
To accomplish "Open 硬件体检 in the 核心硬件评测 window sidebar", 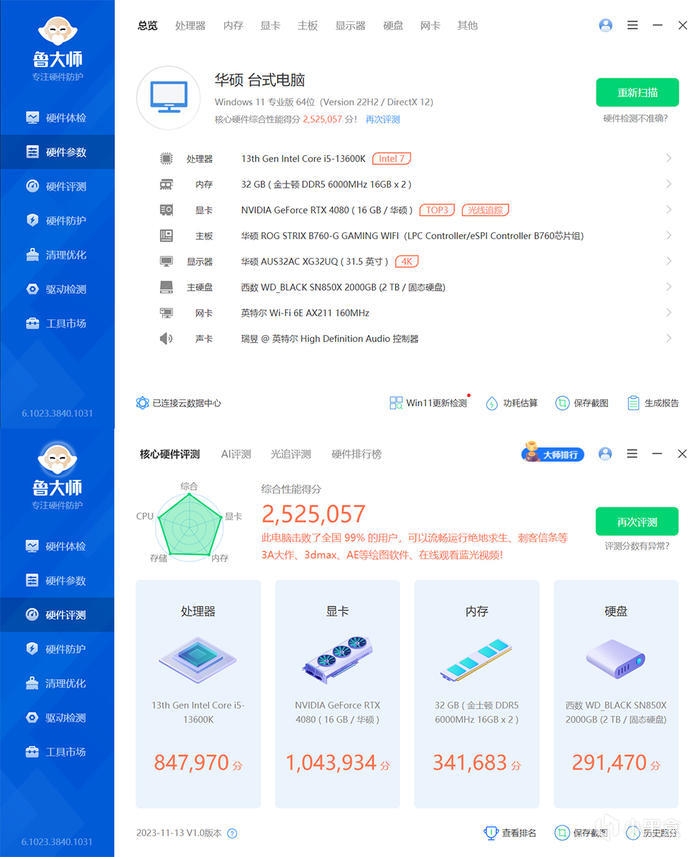I will (57, 546).
